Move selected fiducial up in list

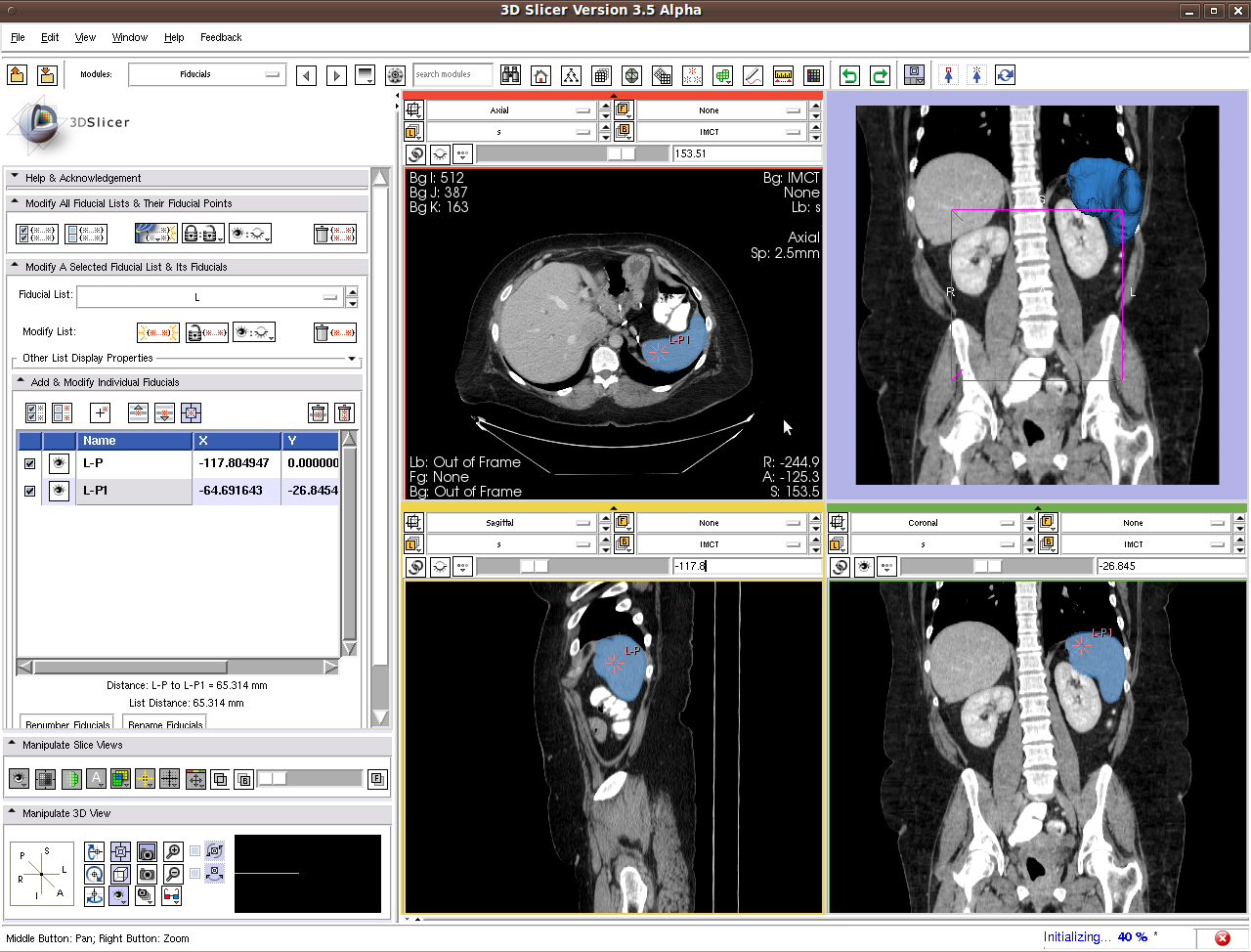tap(138, 412)
